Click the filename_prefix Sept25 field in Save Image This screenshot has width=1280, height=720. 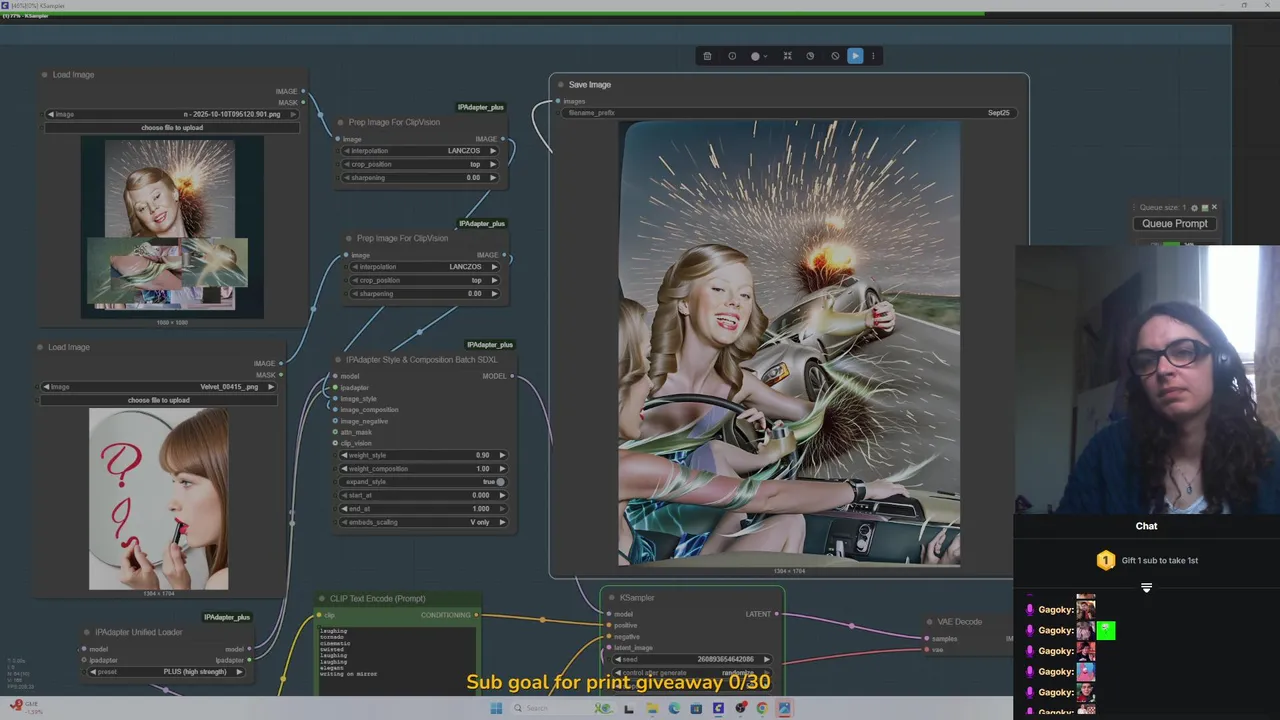point(788,113)
